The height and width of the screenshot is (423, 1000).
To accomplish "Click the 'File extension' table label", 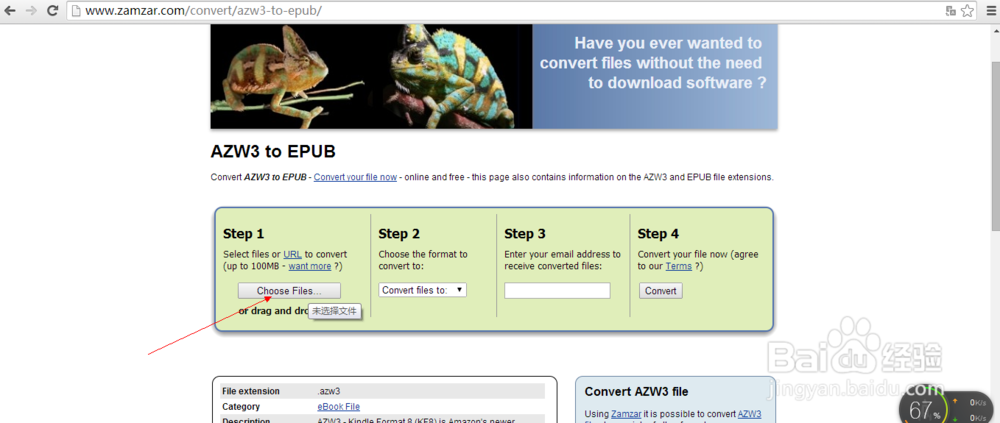I will (251, 391).
